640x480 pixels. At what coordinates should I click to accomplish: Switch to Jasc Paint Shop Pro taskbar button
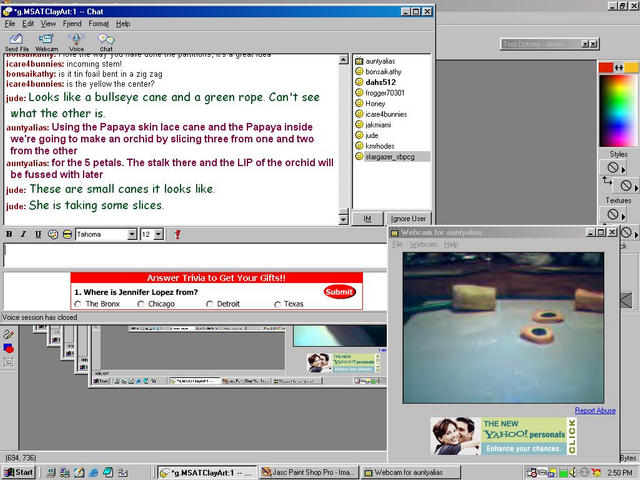pos(309,472)
